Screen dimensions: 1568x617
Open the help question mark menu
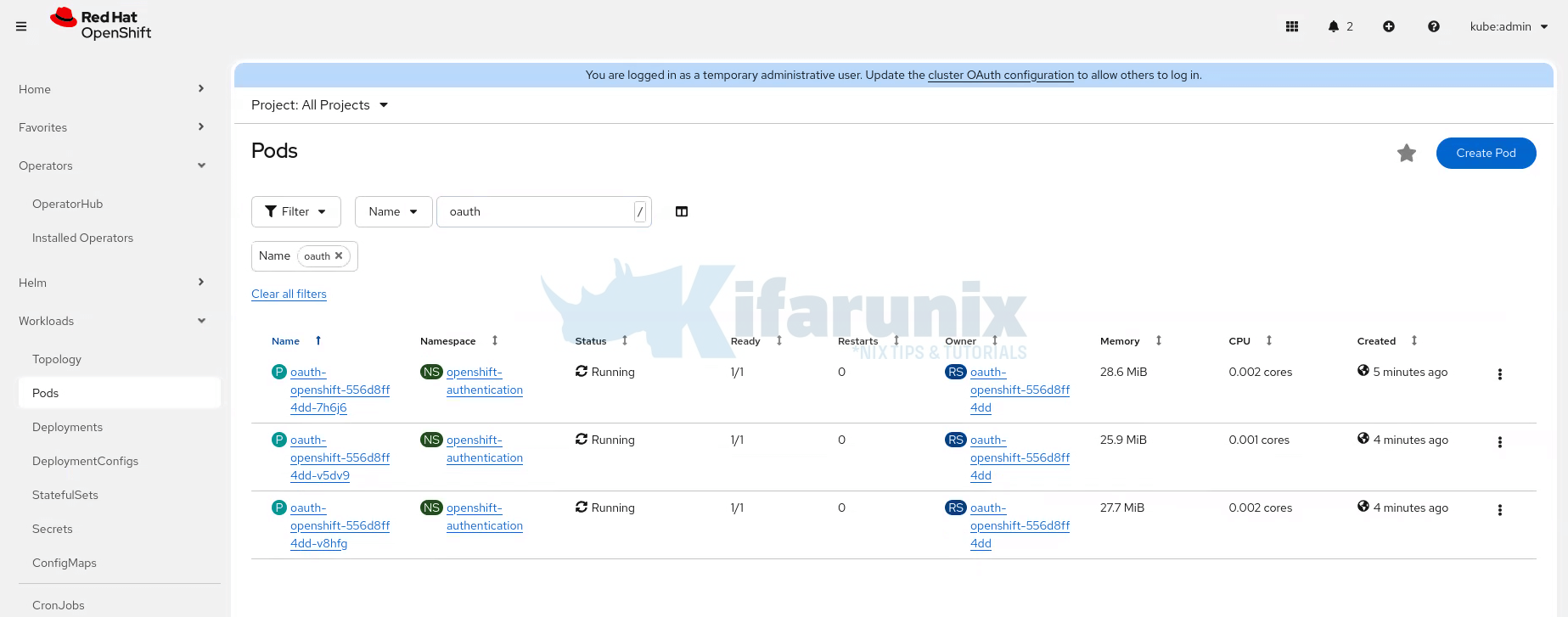(x=1434, y=26)
